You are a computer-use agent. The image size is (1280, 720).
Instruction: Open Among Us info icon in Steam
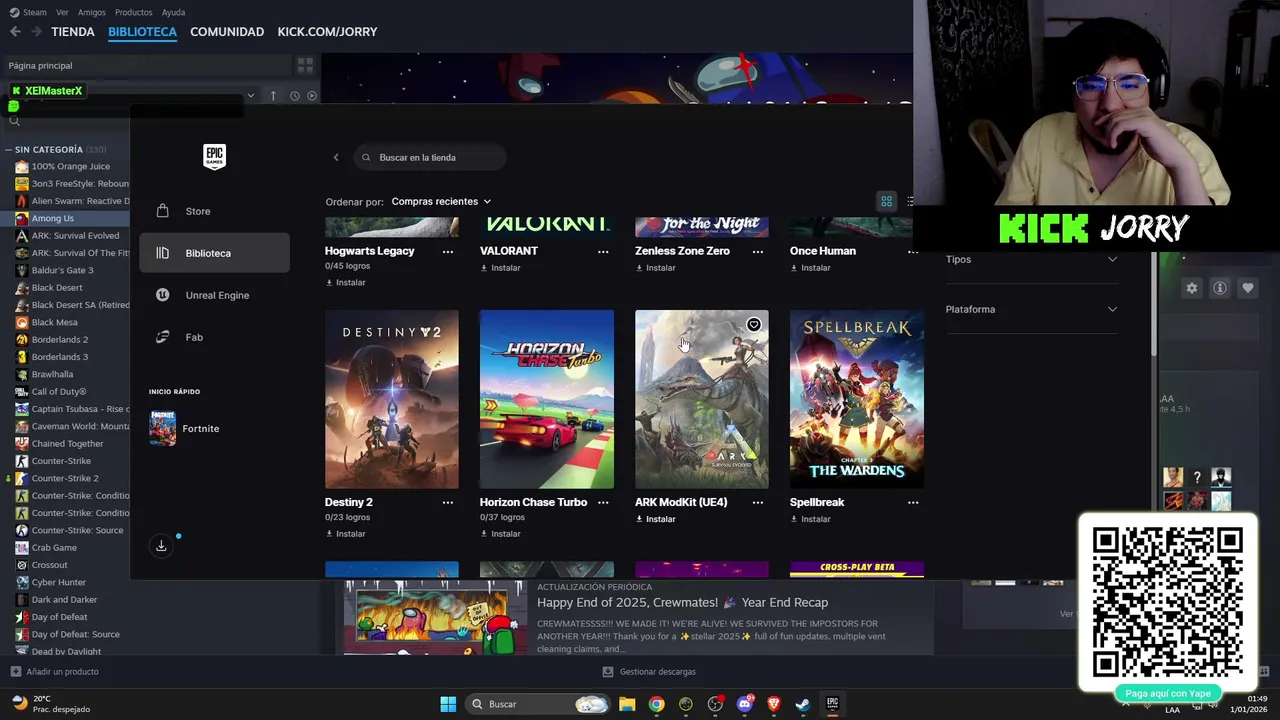[1220, 288]
